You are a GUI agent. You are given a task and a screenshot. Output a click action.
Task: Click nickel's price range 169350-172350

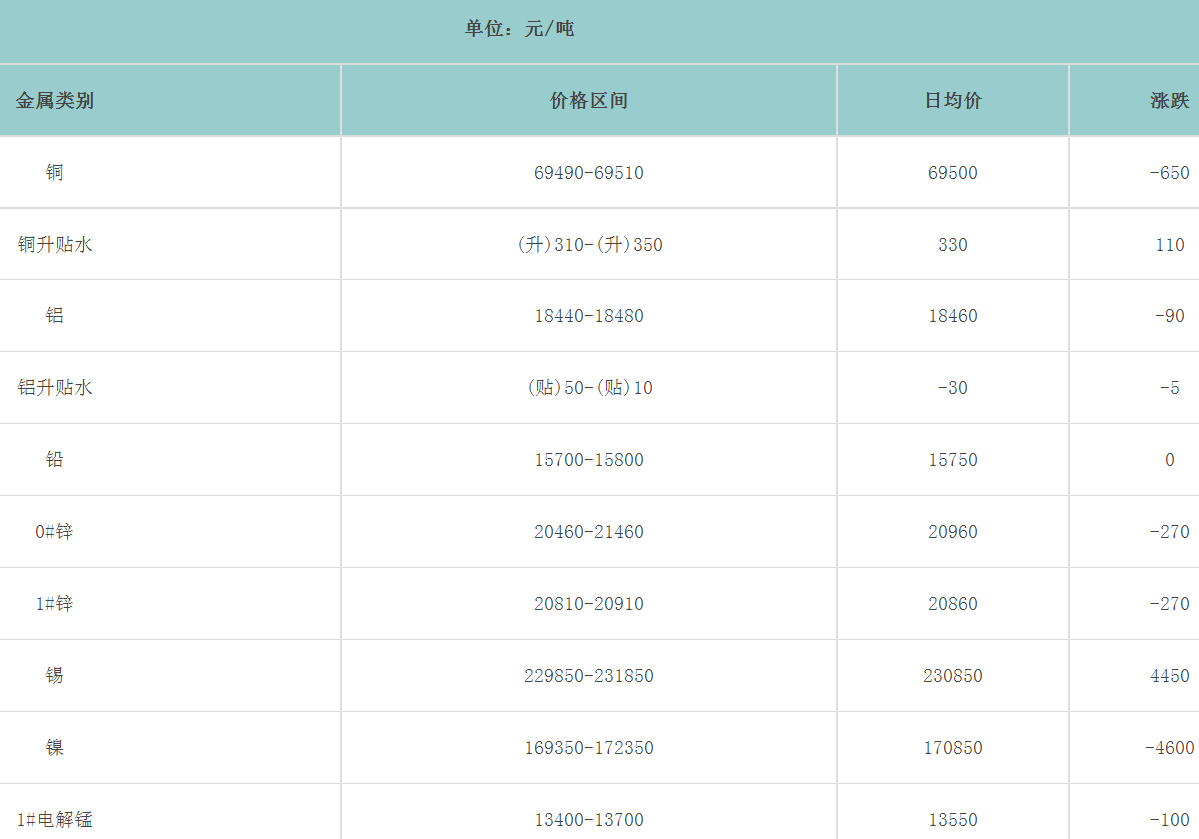pos(589,748)
